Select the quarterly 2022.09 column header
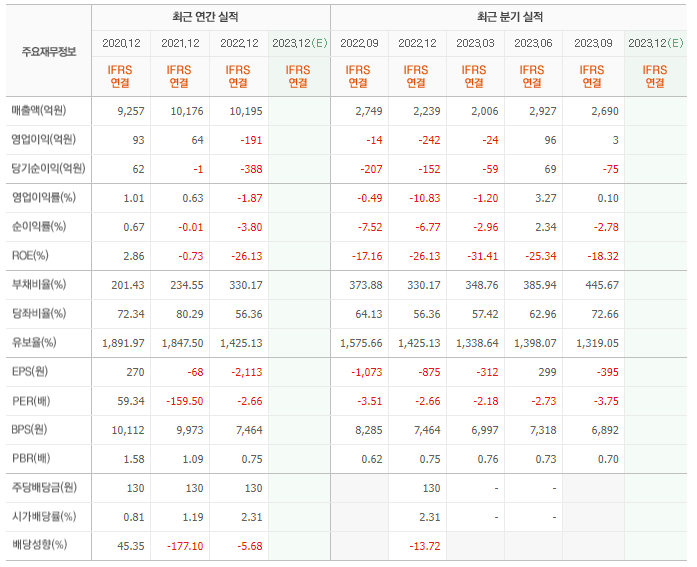 (359, 43)
